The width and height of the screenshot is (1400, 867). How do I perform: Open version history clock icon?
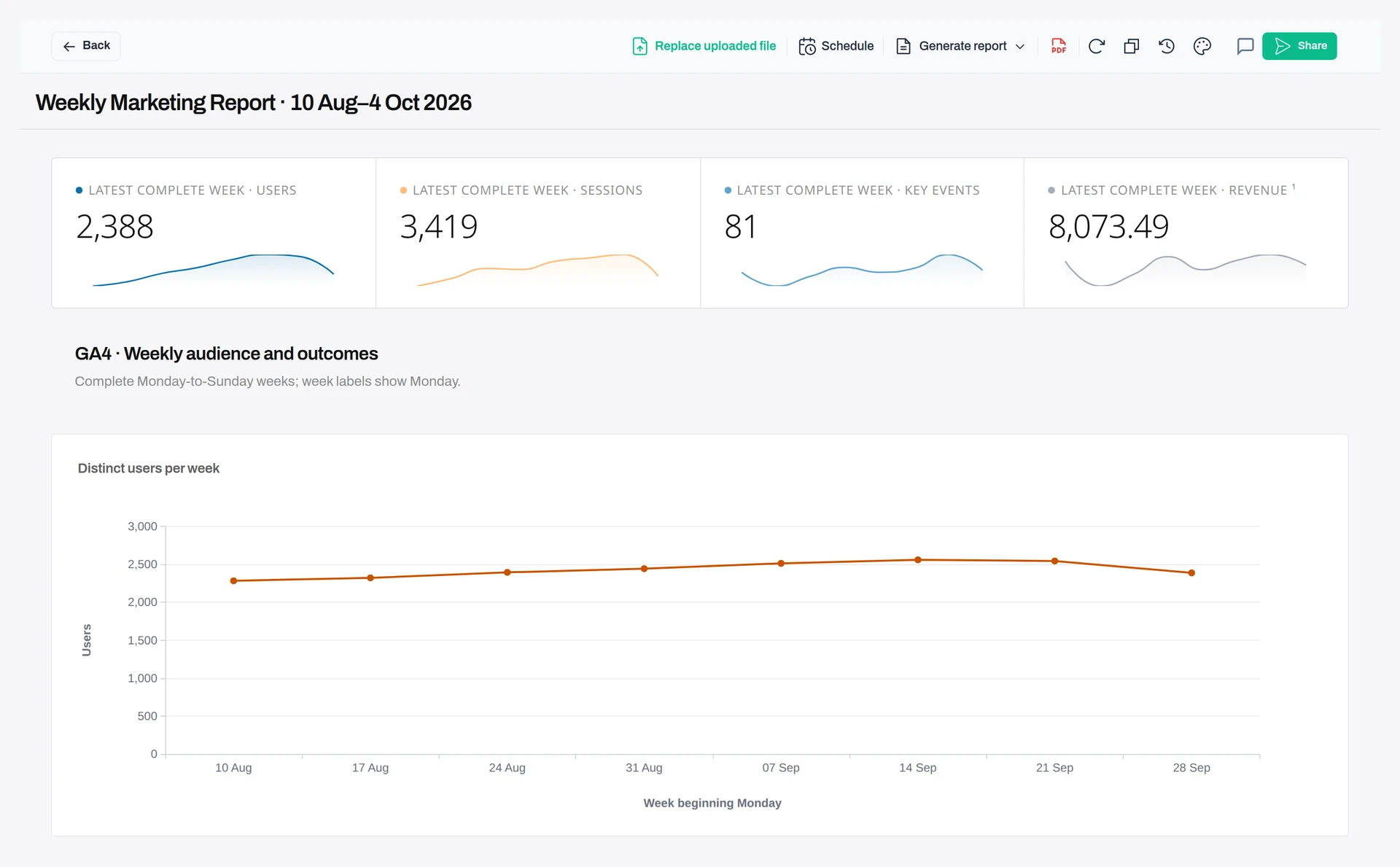click(1167, 46)
